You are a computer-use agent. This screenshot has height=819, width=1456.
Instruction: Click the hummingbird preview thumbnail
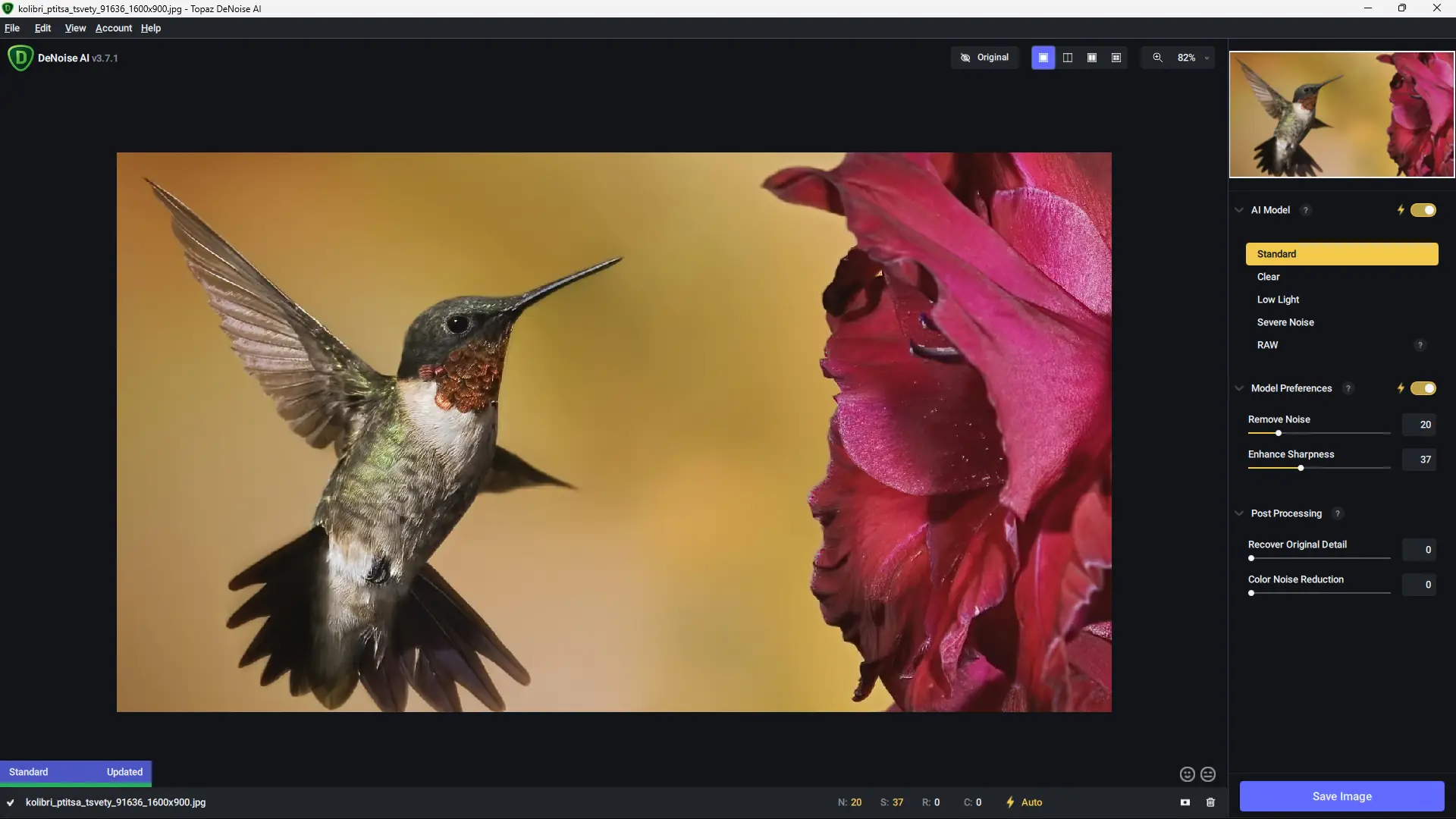coord(1341,115)
